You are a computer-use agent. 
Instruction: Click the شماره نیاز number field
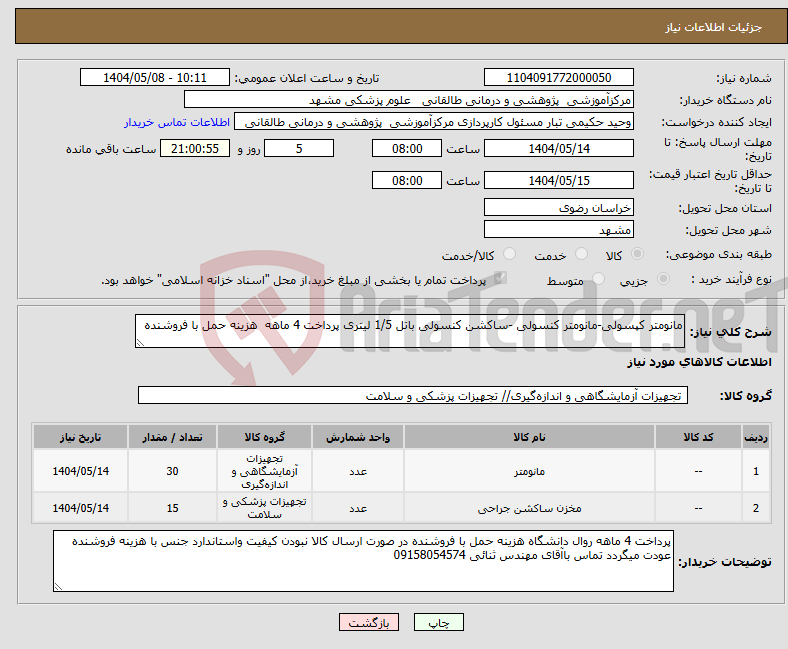coord(558,77)
